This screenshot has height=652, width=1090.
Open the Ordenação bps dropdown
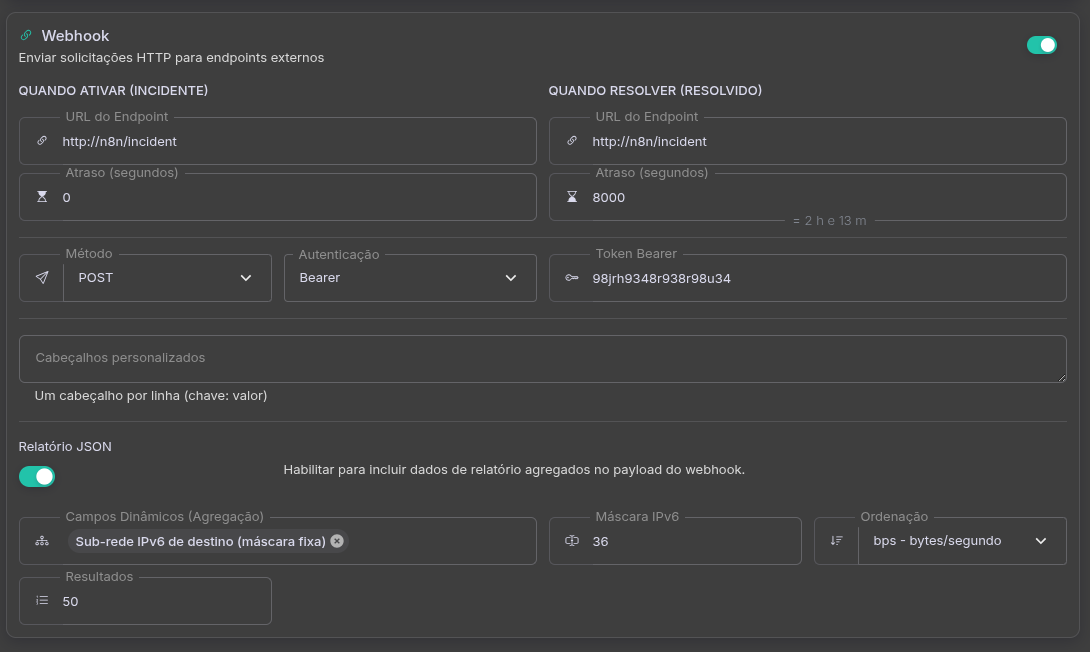(x=960, y=541)
